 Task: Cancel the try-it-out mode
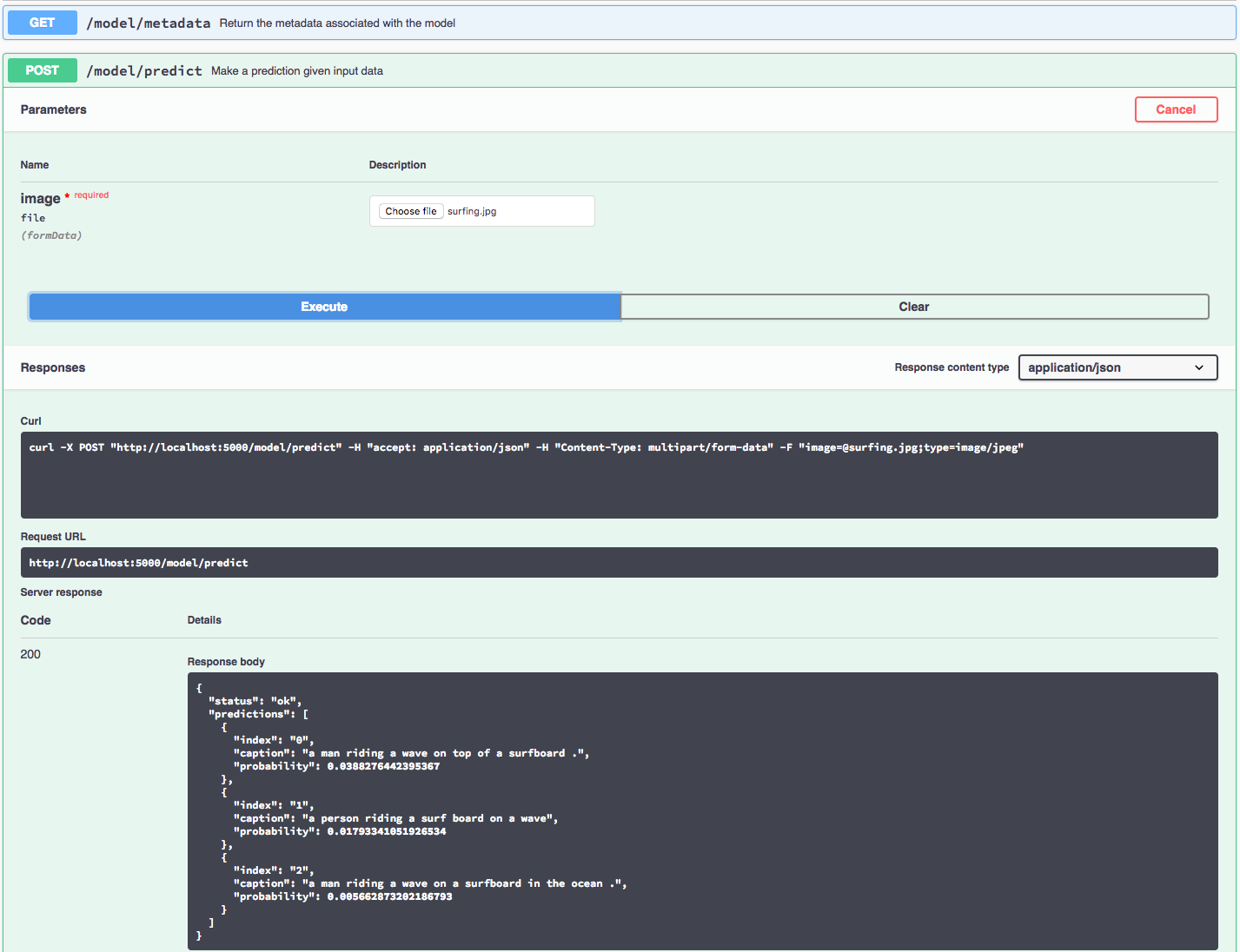[x=1176, y=109]
